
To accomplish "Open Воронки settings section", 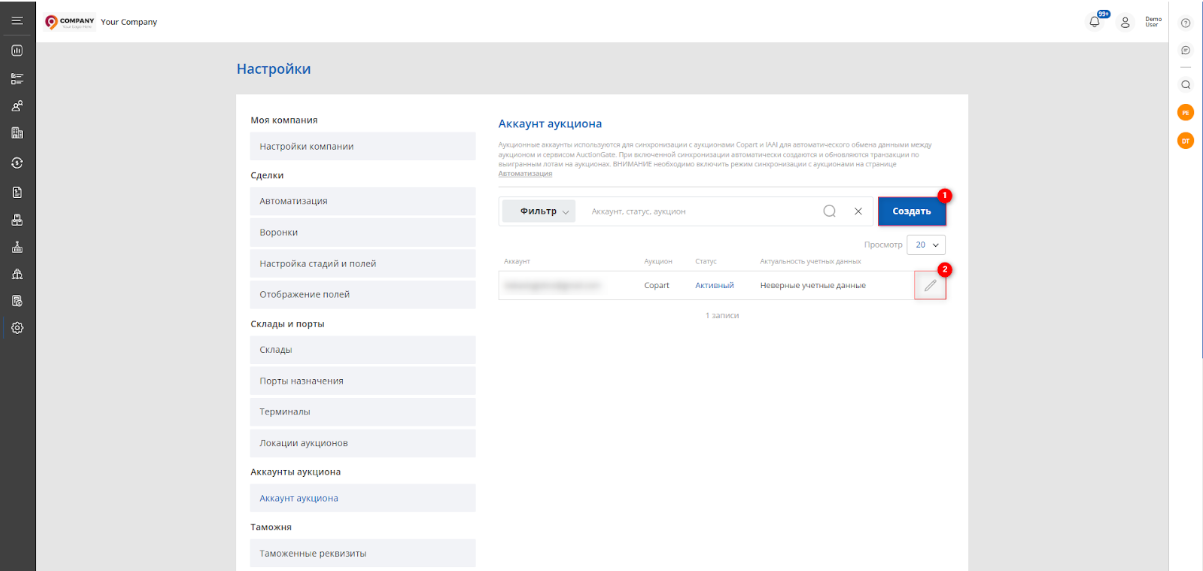I will 362,232.
